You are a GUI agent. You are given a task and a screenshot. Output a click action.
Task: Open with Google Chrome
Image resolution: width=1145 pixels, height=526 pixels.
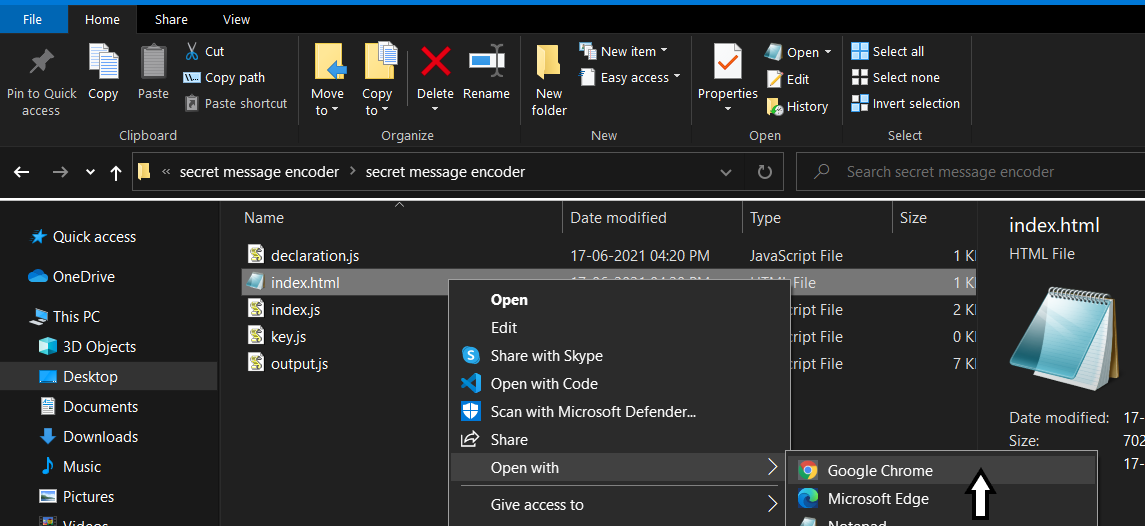(879, 471)
